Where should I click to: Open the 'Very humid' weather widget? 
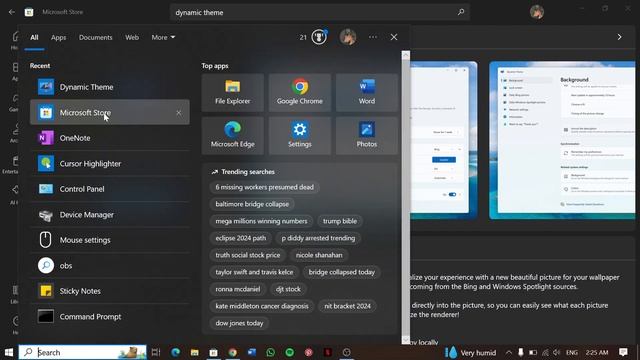click(x=471, y=352)
